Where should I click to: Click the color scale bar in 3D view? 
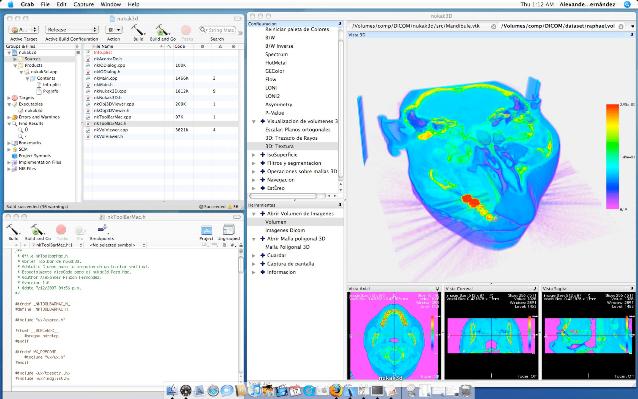pyautogui.click(x=612, y=156)
